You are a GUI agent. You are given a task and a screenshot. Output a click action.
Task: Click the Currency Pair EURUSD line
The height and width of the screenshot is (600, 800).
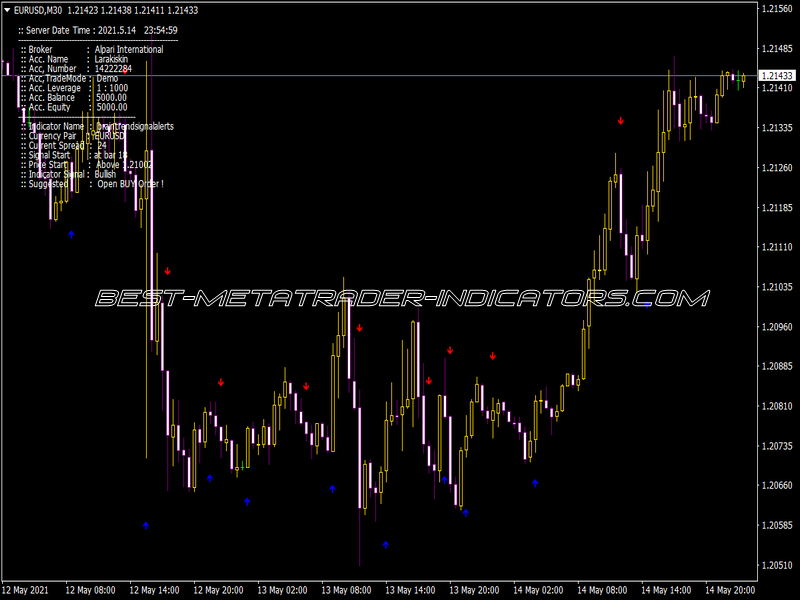[x=73, y=136]
